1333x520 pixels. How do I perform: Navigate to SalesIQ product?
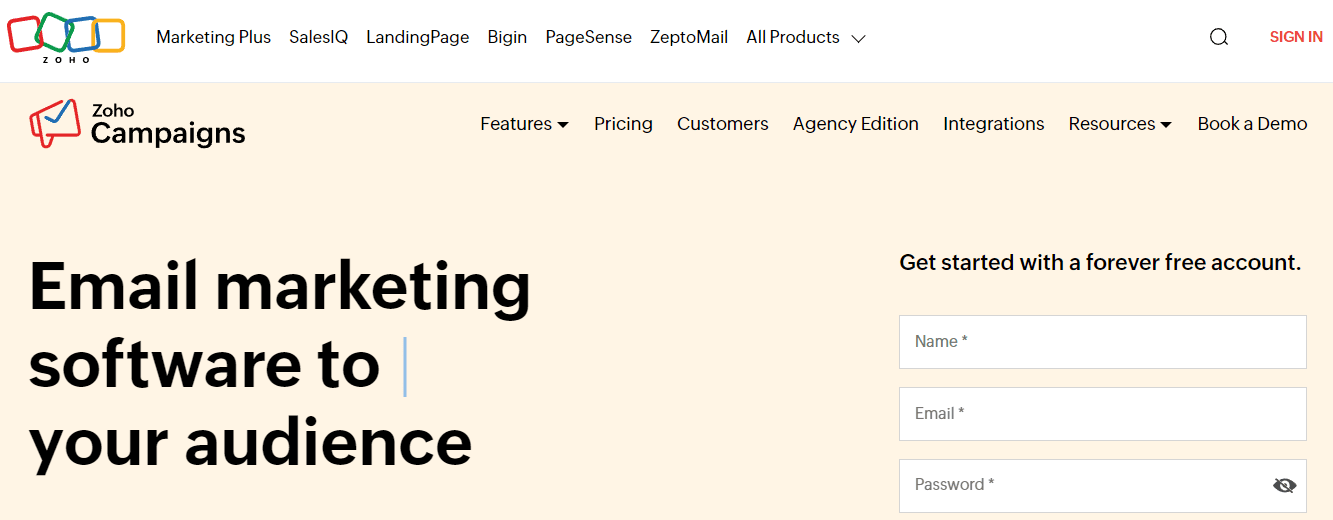tap(318, 37)
